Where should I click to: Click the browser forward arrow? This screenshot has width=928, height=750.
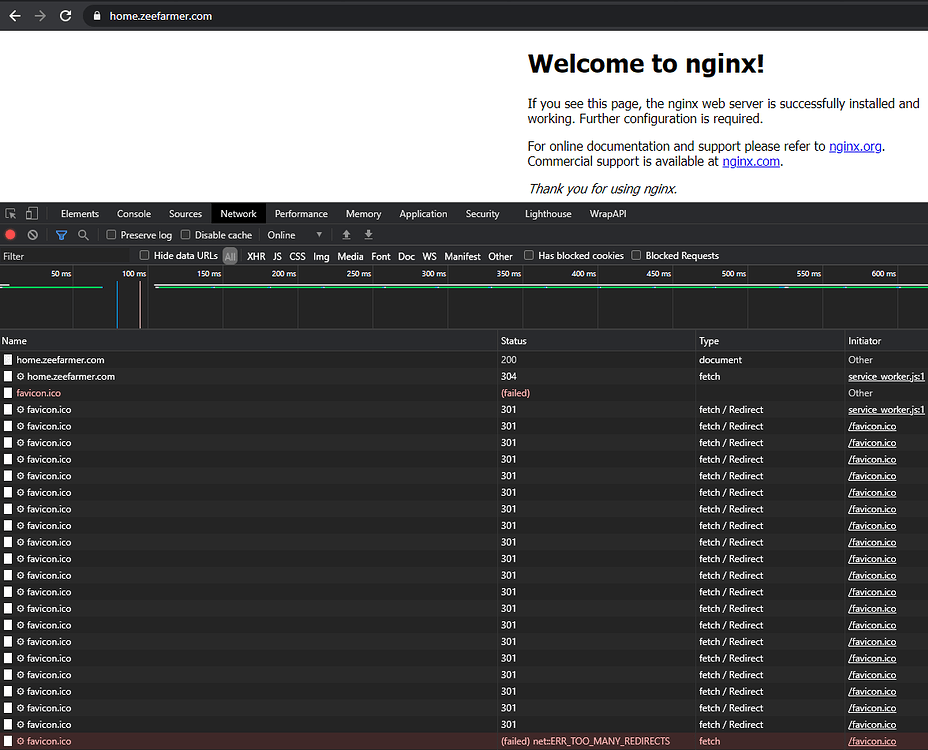click(40, 16)
